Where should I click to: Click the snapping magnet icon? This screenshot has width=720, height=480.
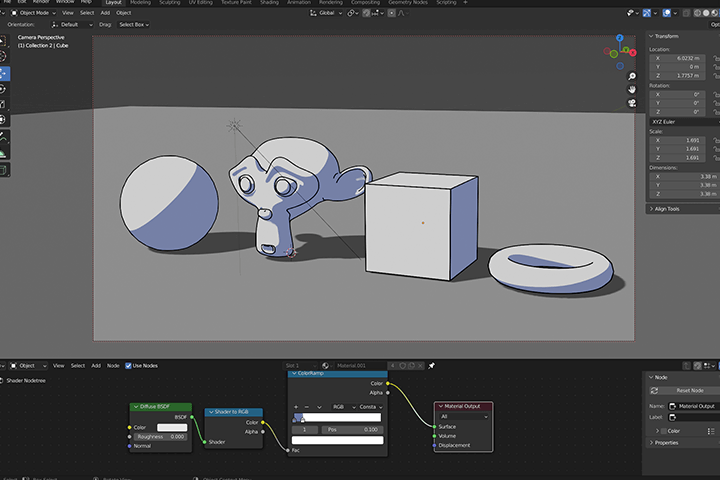click(366, 13)
